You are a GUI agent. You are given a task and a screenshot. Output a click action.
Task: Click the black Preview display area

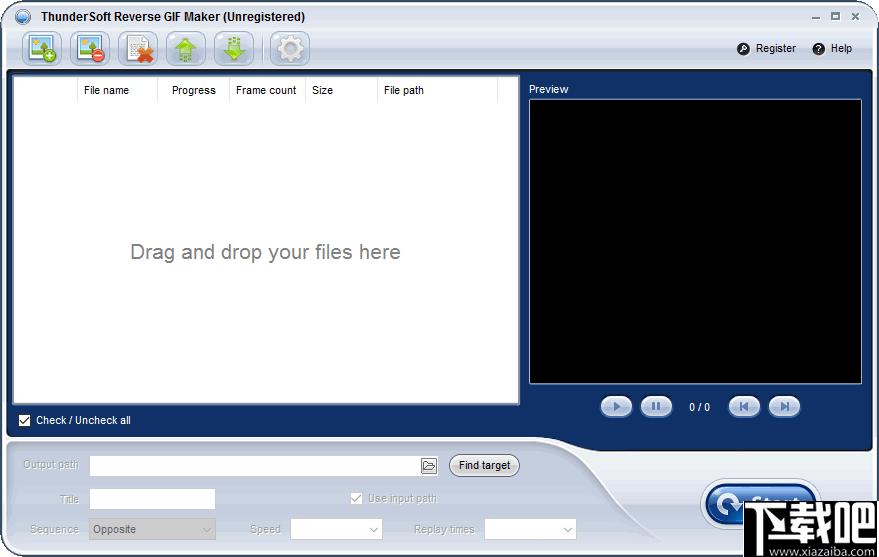tap(695, 242)
